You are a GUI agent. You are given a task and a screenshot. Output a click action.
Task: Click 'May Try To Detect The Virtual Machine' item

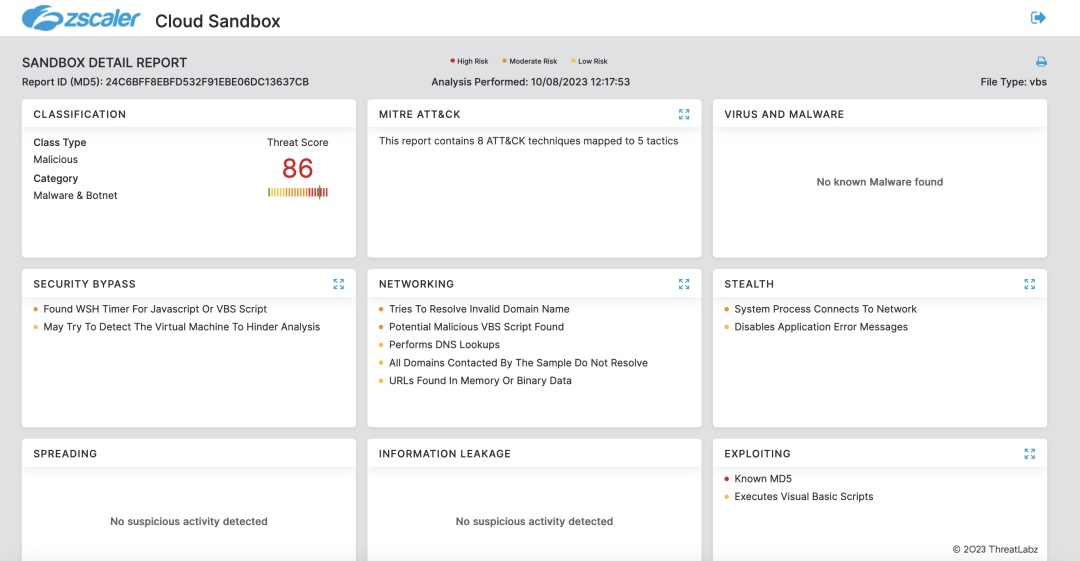pyautogui.click(x=181, y=327)
